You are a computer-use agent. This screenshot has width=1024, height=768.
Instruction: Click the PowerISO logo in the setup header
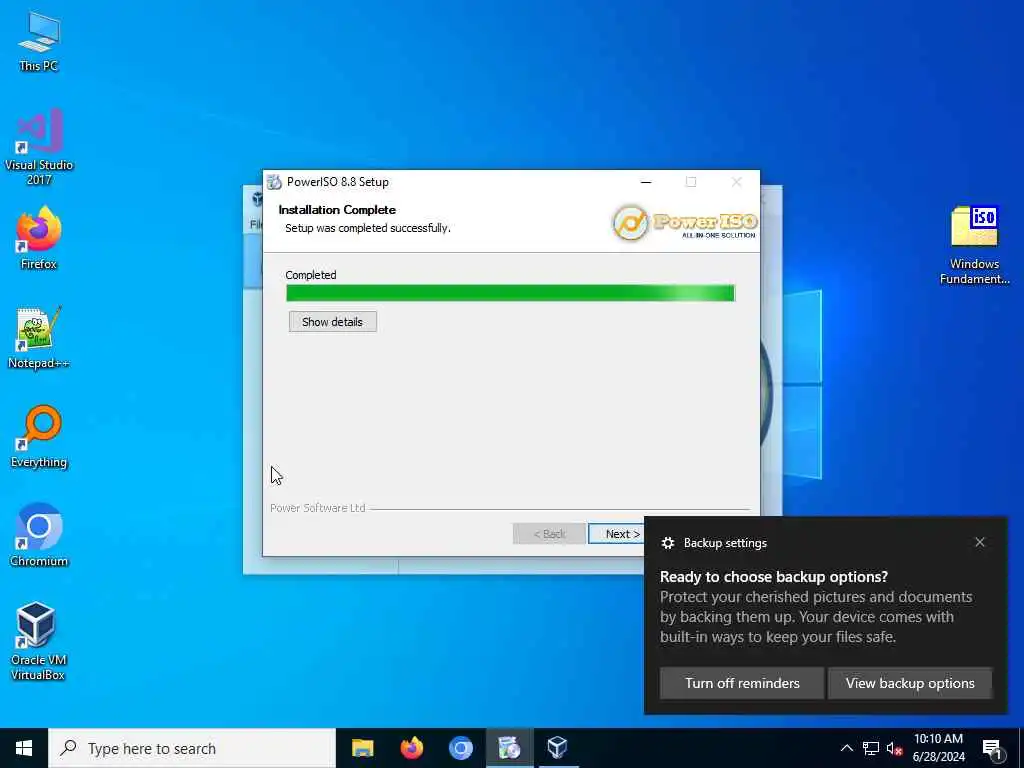pyautogui.click(x=684, y=223)
